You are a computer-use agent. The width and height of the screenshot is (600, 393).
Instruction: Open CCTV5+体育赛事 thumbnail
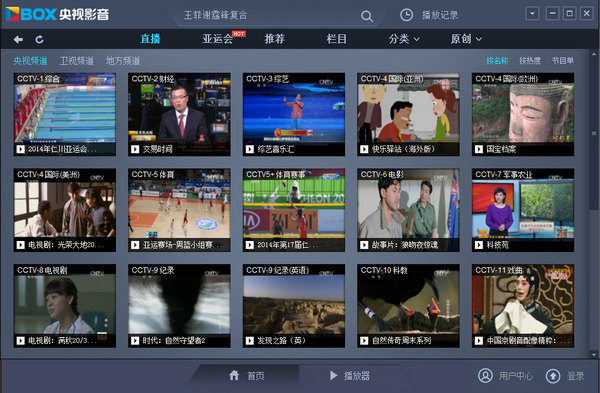(294, 210)
